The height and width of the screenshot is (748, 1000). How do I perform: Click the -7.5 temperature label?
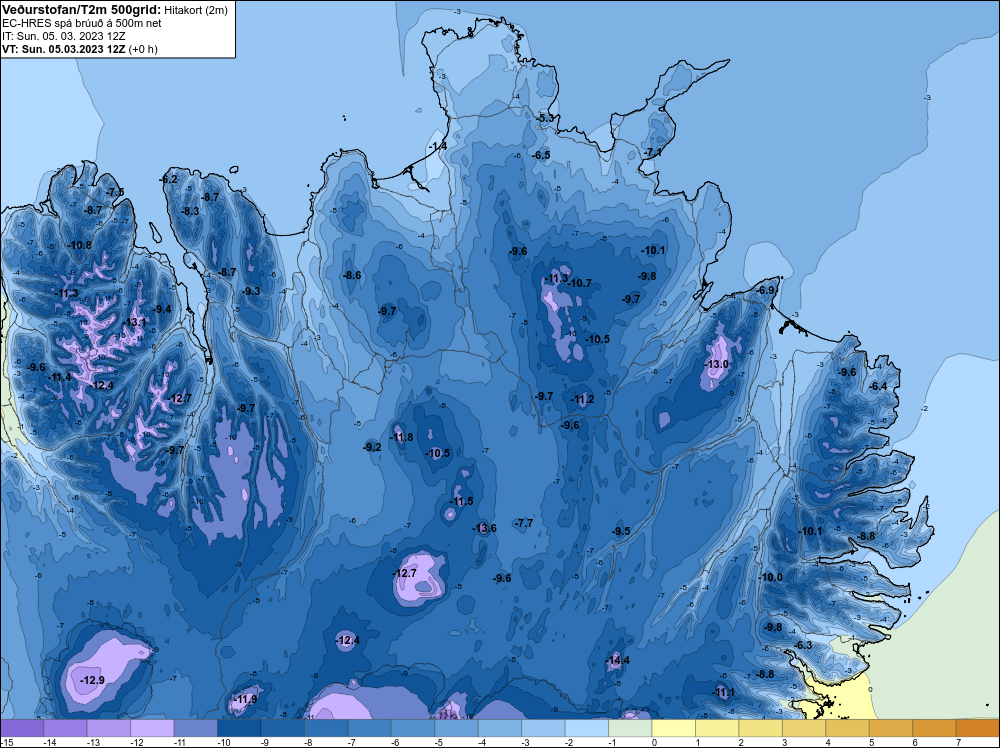pyautogui.click(x=115, y=192)
